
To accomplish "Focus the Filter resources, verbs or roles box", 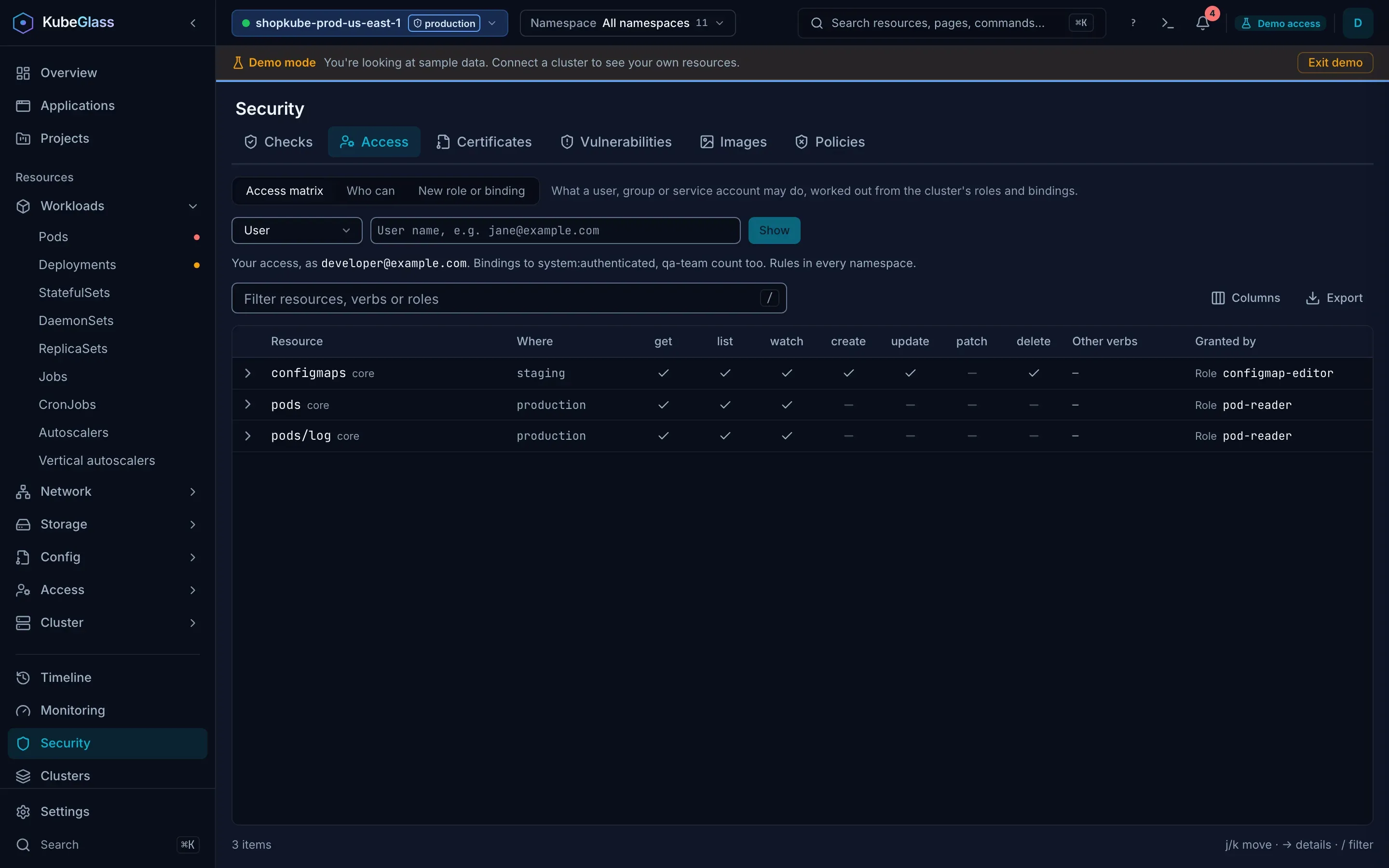I will click(x=508, y=298).
